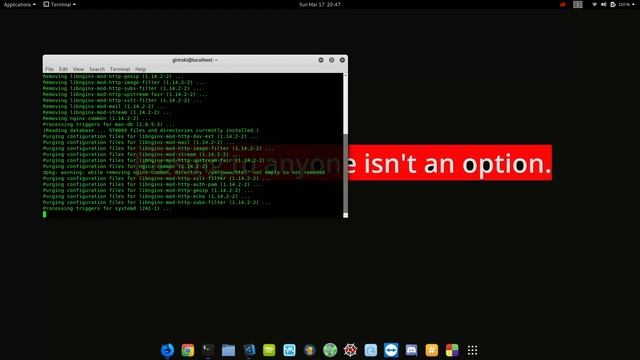The height and width of the screenshot is (360, 640).
Task: Open the Terminal menu in terminal window
Action: (x=120, y=69)
